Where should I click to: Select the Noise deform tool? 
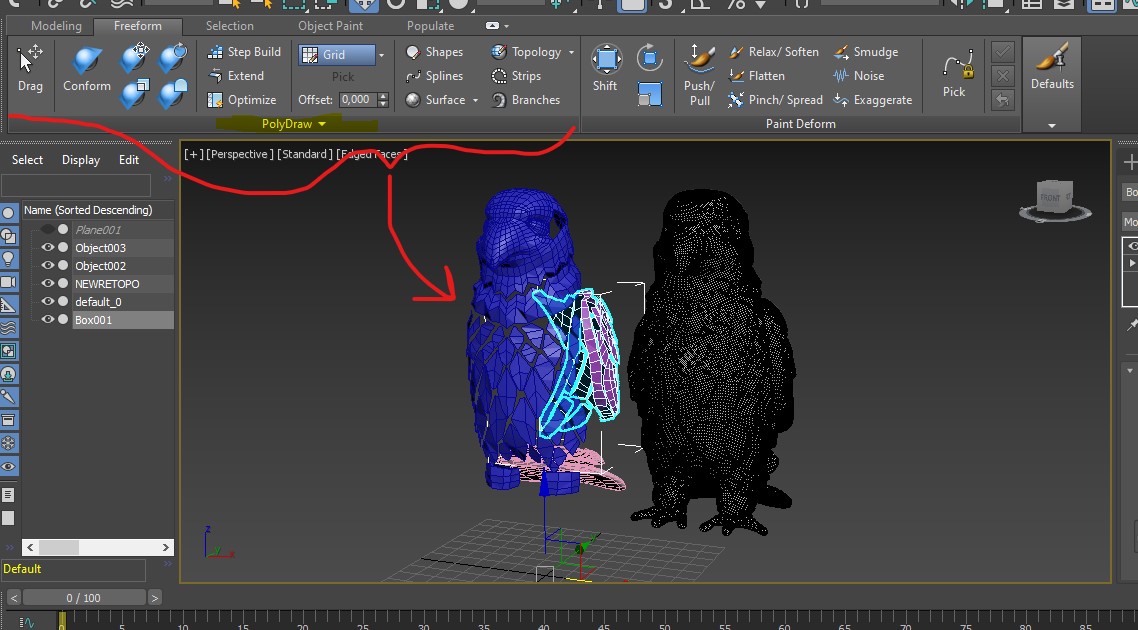(859, 76)
